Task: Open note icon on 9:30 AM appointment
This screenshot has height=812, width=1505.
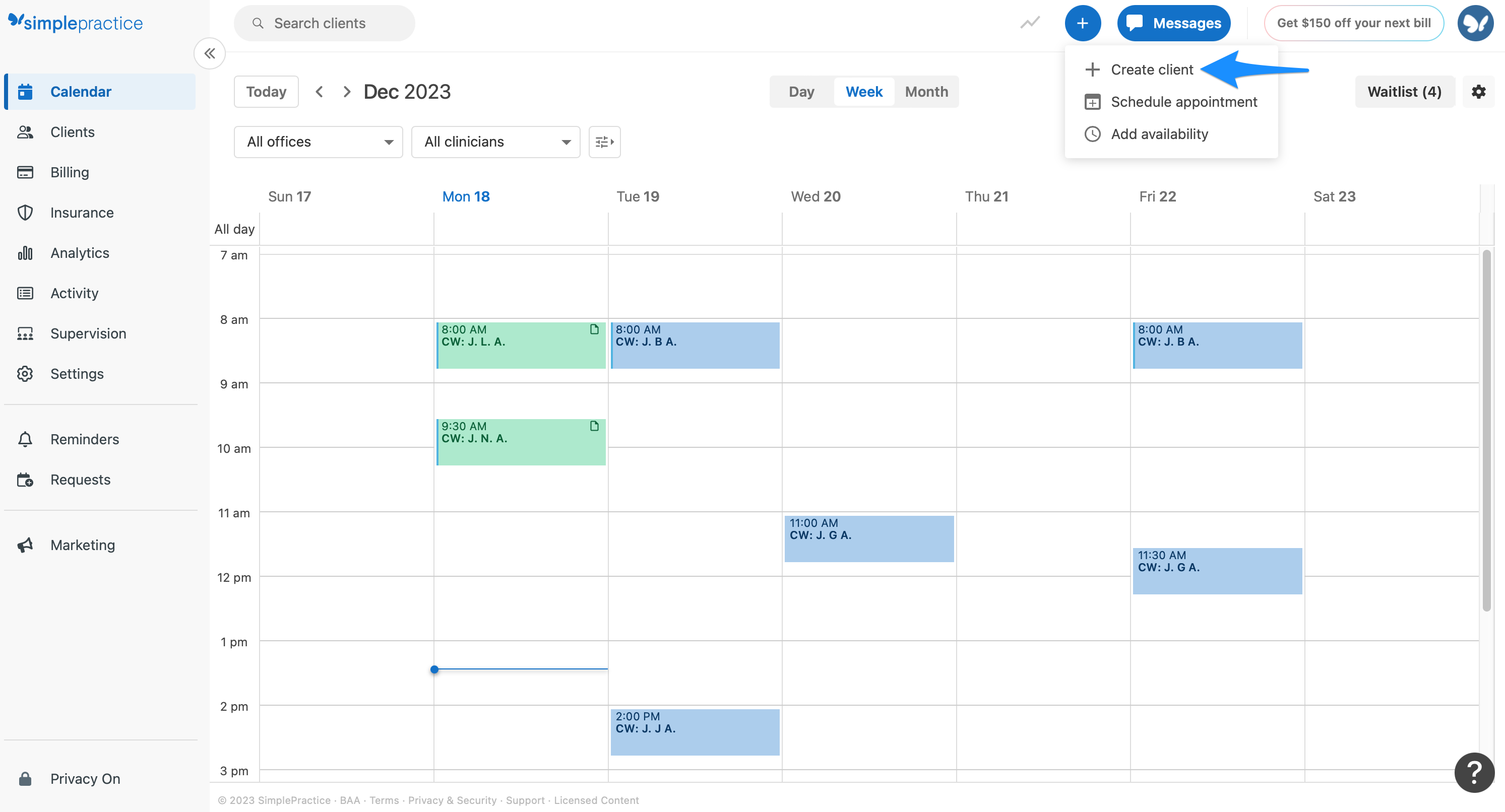Action: (x=594, y=426)
